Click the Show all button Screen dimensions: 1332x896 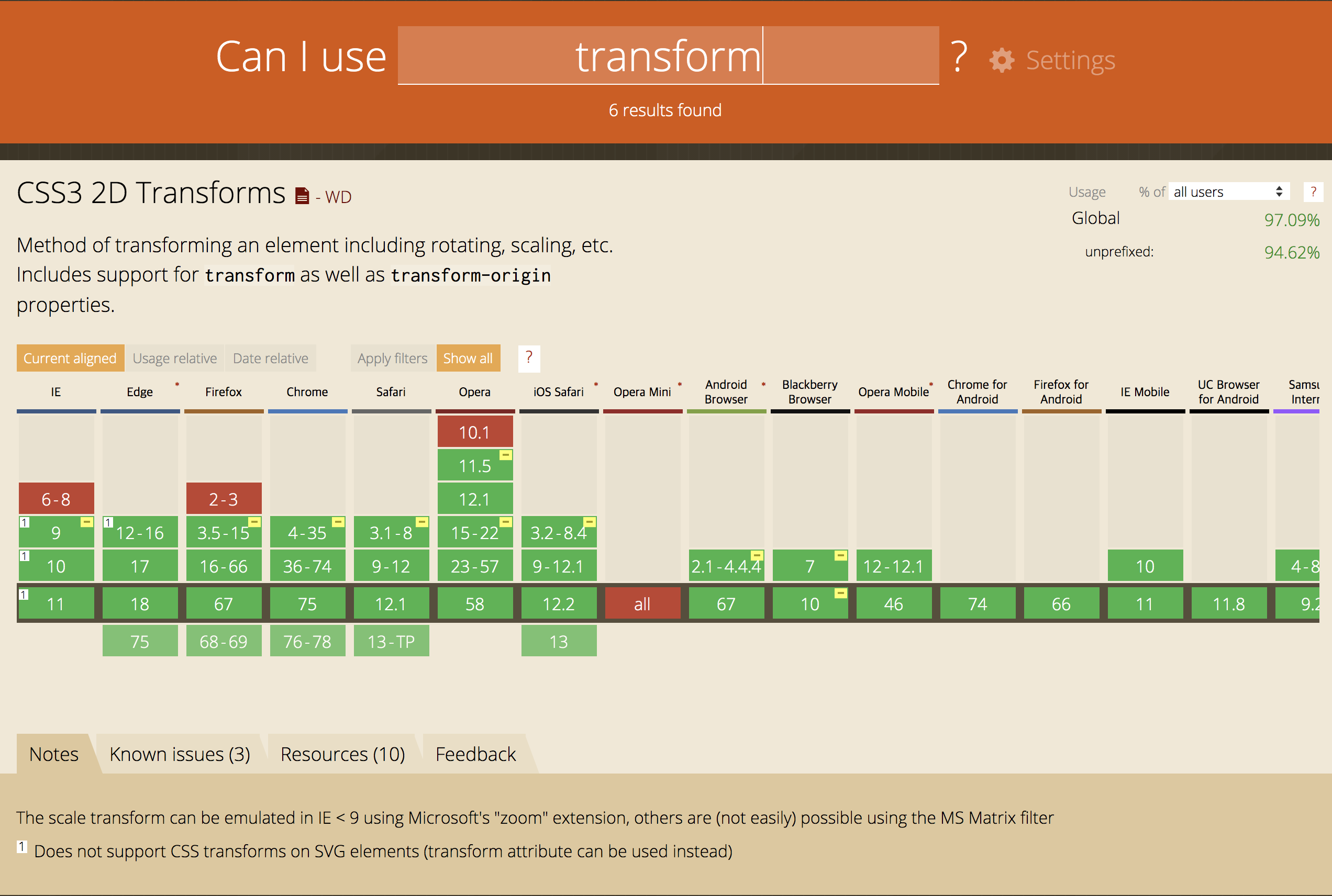468,359
